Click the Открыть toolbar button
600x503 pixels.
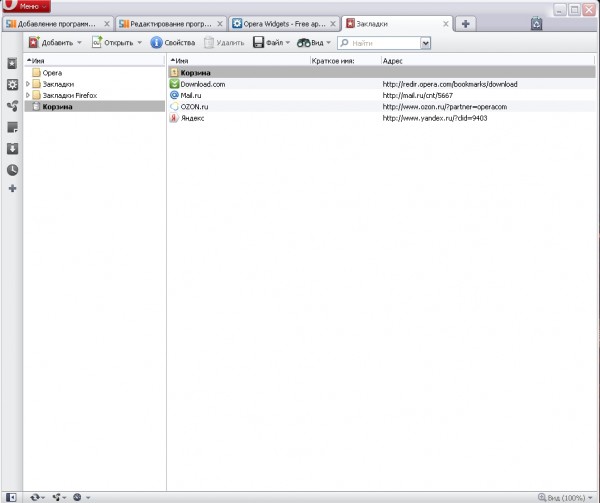[x=112, y=42]
